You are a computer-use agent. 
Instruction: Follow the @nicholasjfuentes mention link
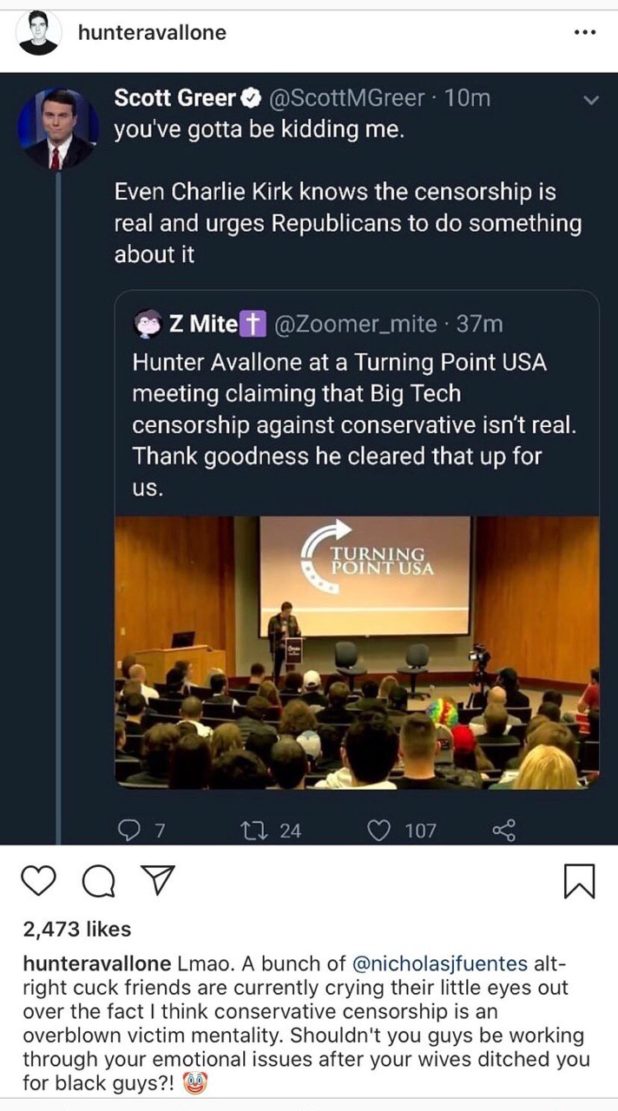(440, 963)
